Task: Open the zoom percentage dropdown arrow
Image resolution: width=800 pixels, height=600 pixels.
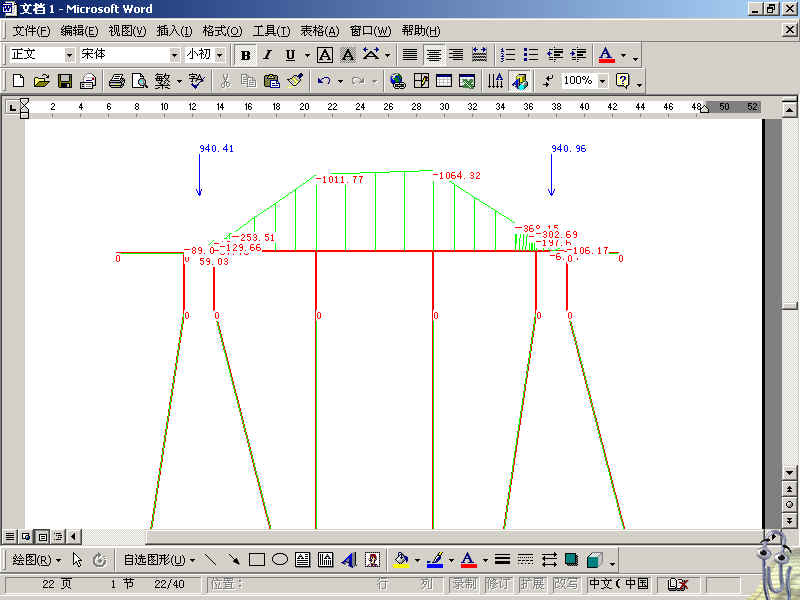Action: [x=603, y=81]
